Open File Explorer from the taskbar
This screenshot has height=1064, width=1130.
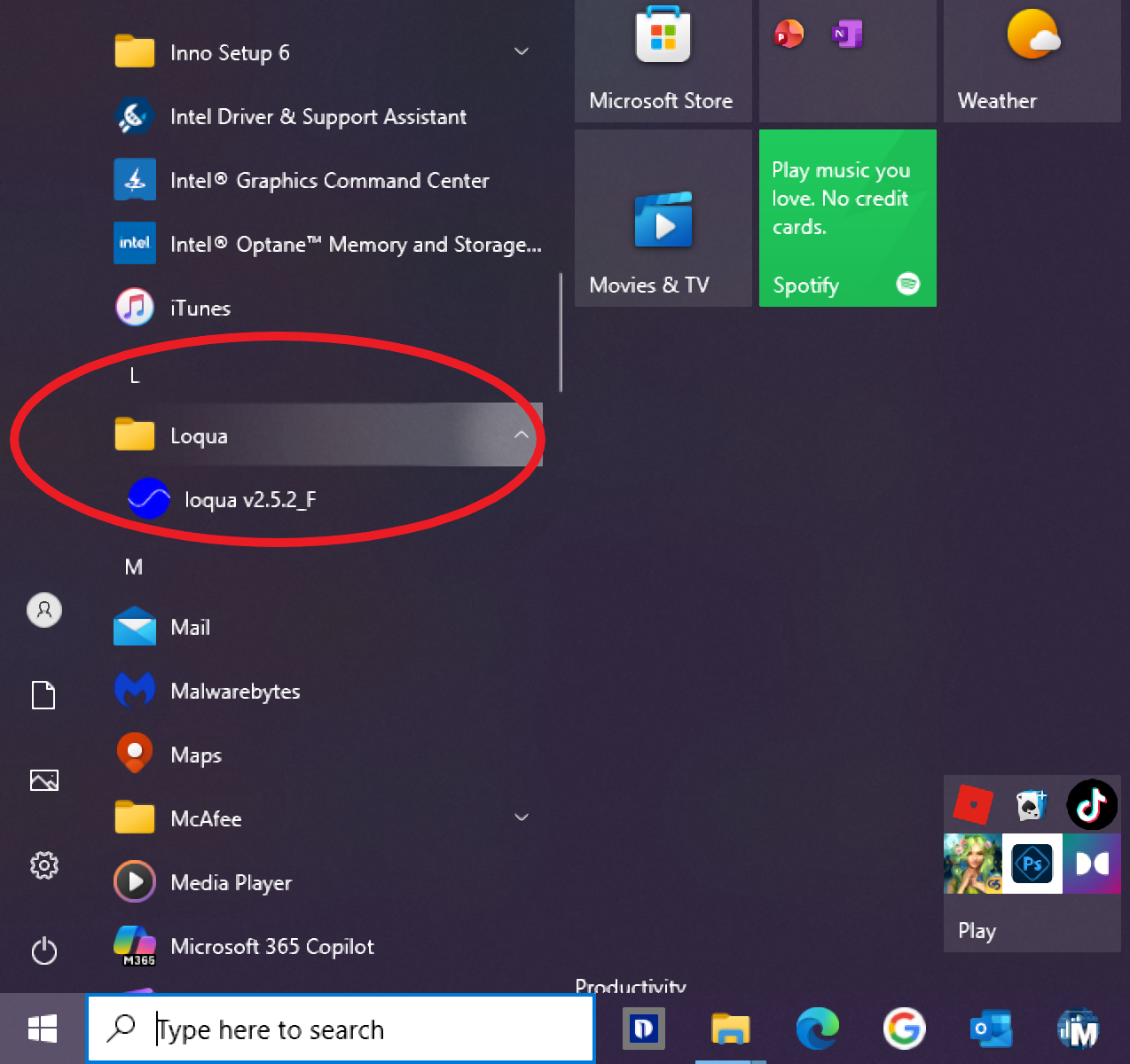click(731, 1029)
